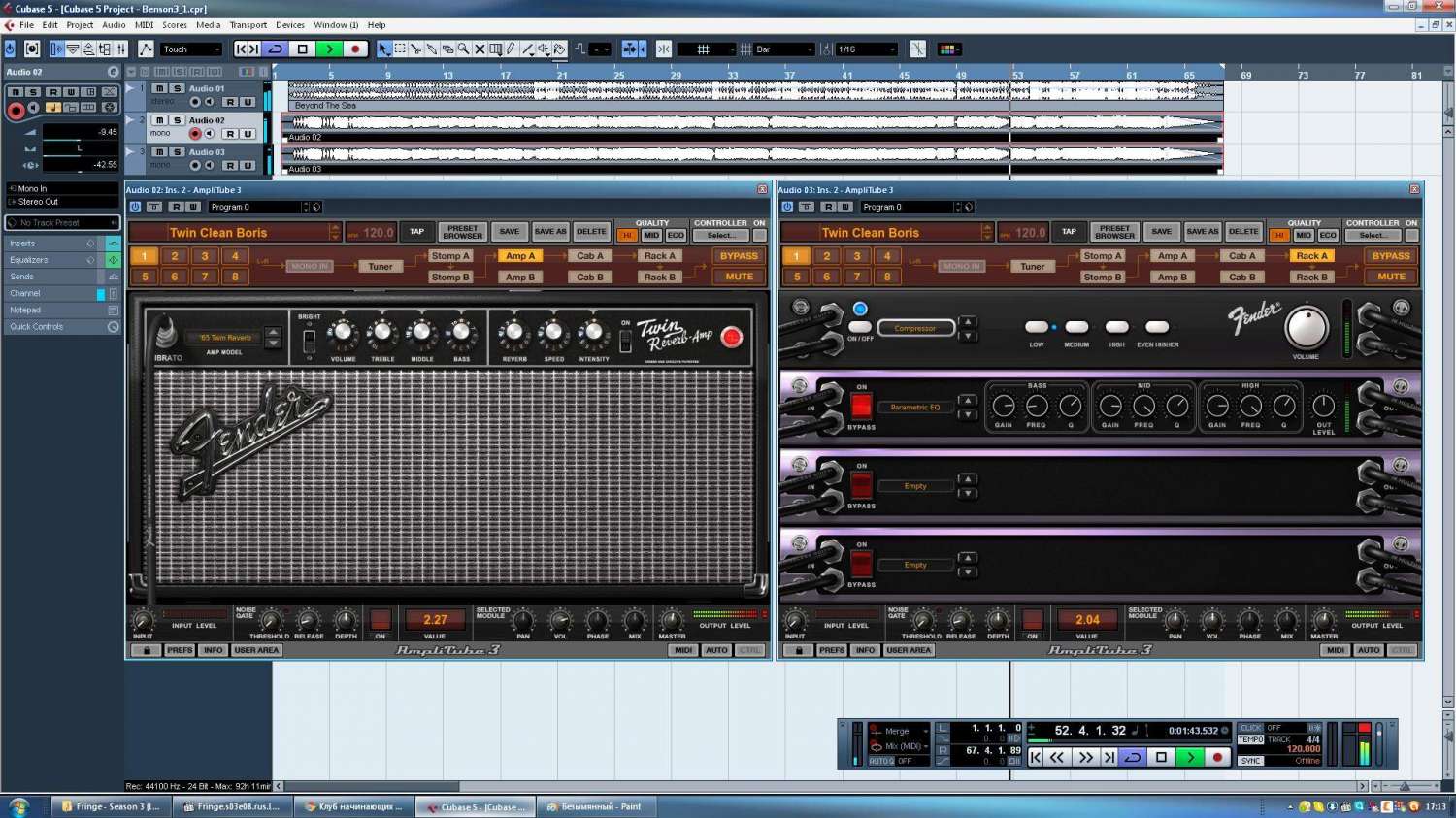
Task: Open the Devices menu
Action: pyautogui.click(x=289, y=25)
